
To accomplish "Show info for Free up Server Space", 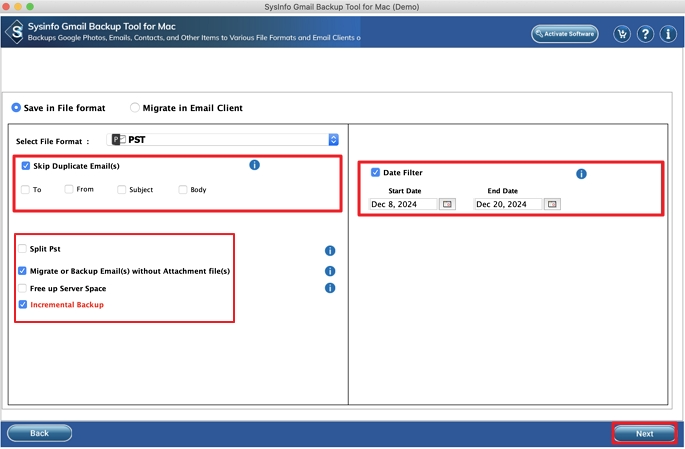I will point(330,288).
